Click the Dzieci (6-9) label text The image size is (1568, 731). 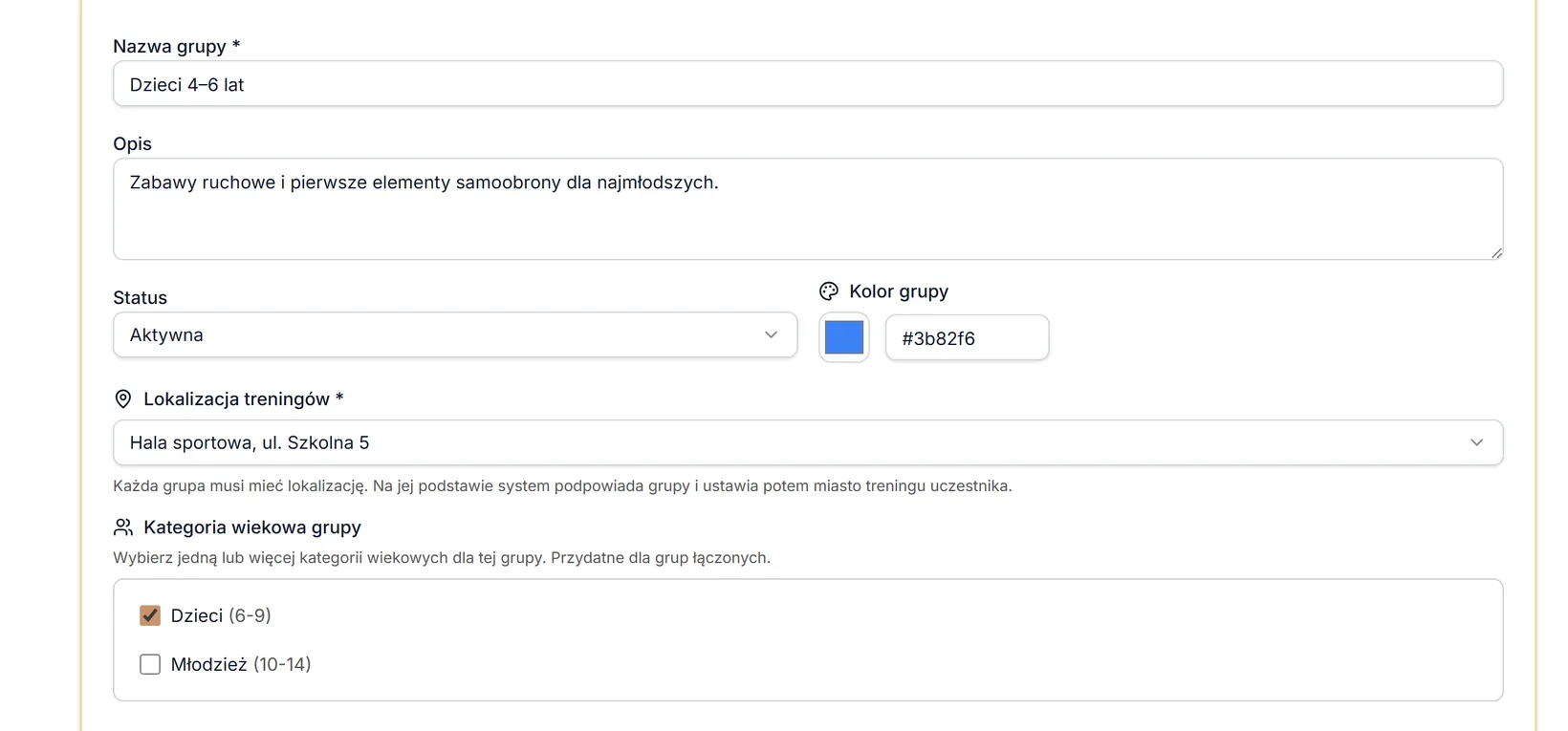click(221, 615)
